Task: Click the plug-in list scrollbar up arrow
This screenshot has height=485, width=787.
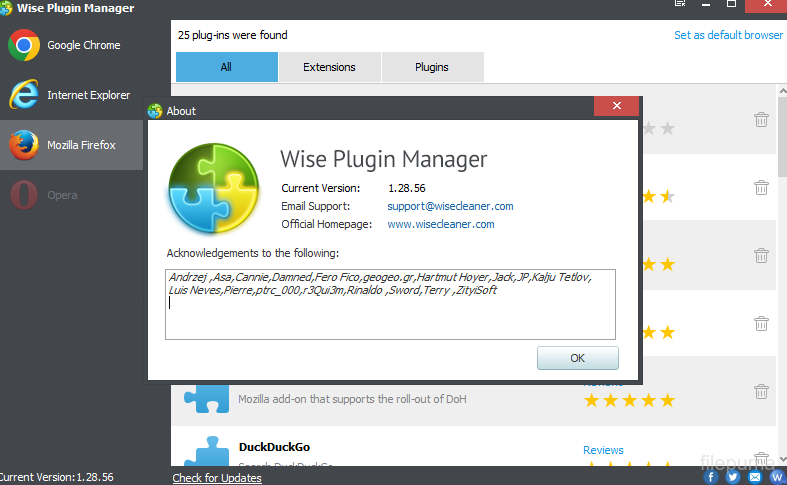Action: pyautogui.click(x=782, y=91)
